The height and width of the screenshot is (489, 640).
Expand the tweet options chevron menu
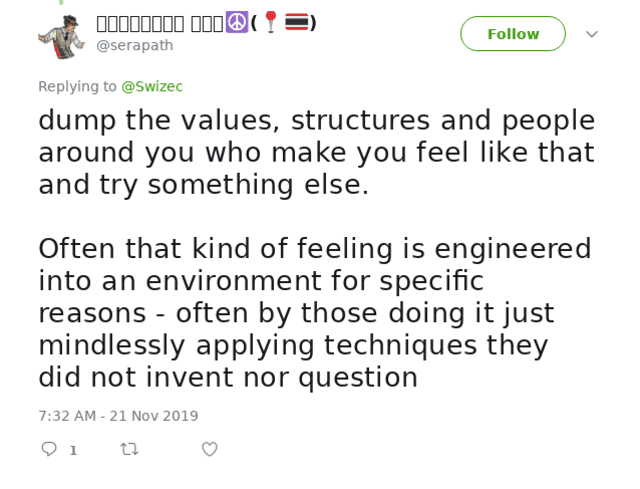click(x=591, y=34)
